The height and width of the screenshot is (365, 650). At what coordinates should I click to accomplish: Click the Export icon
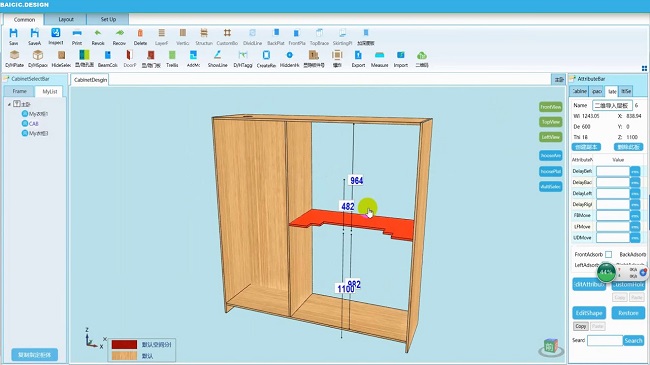coord(358,55)
